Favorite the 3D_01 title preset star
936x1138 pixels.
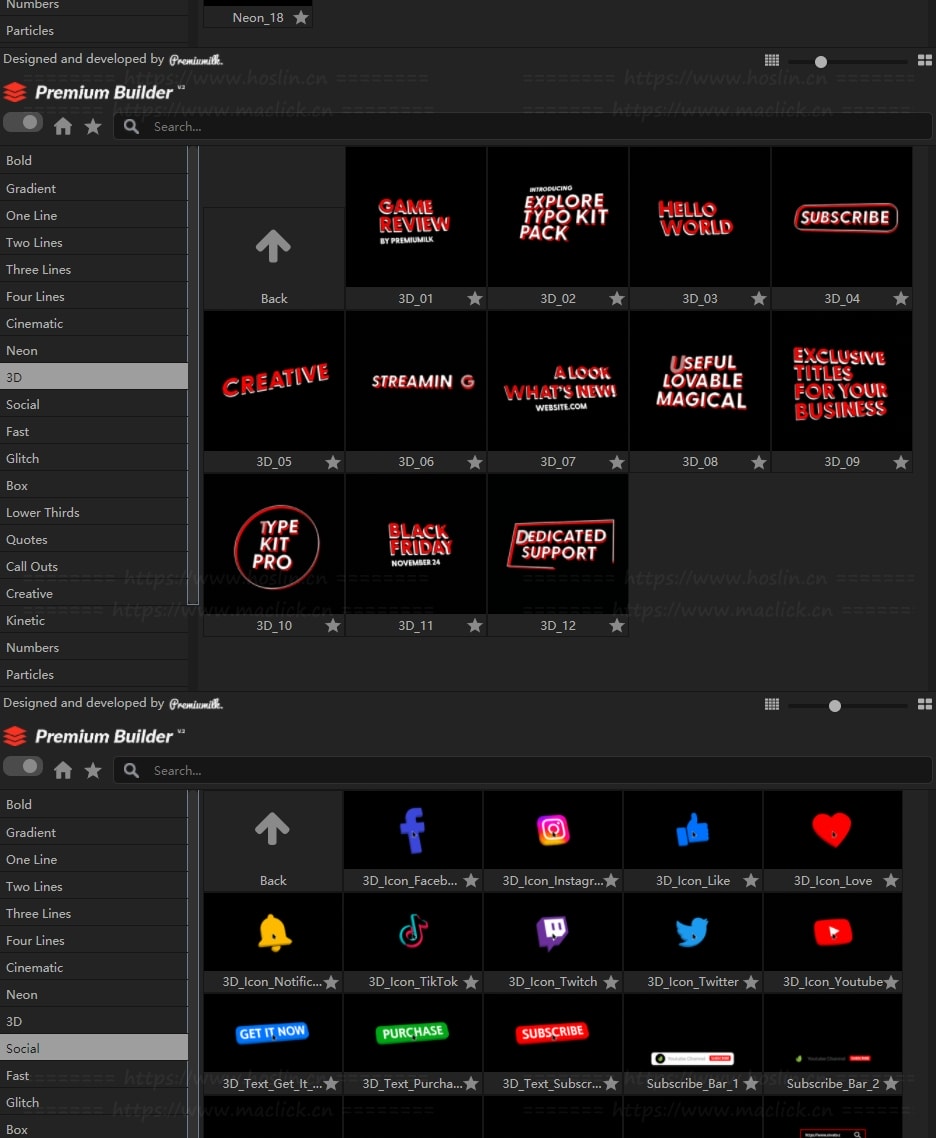[475, 298]
